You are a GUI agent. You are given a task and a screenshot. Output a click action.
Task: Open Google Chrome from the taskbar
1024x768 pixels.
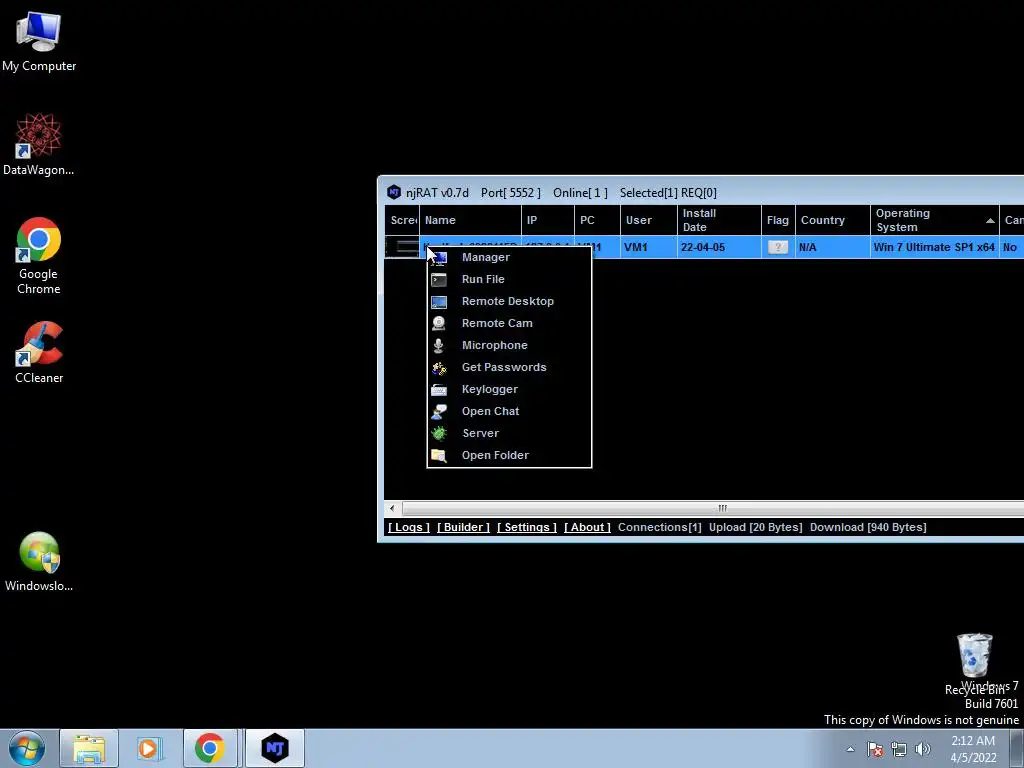tap(209, 748)
